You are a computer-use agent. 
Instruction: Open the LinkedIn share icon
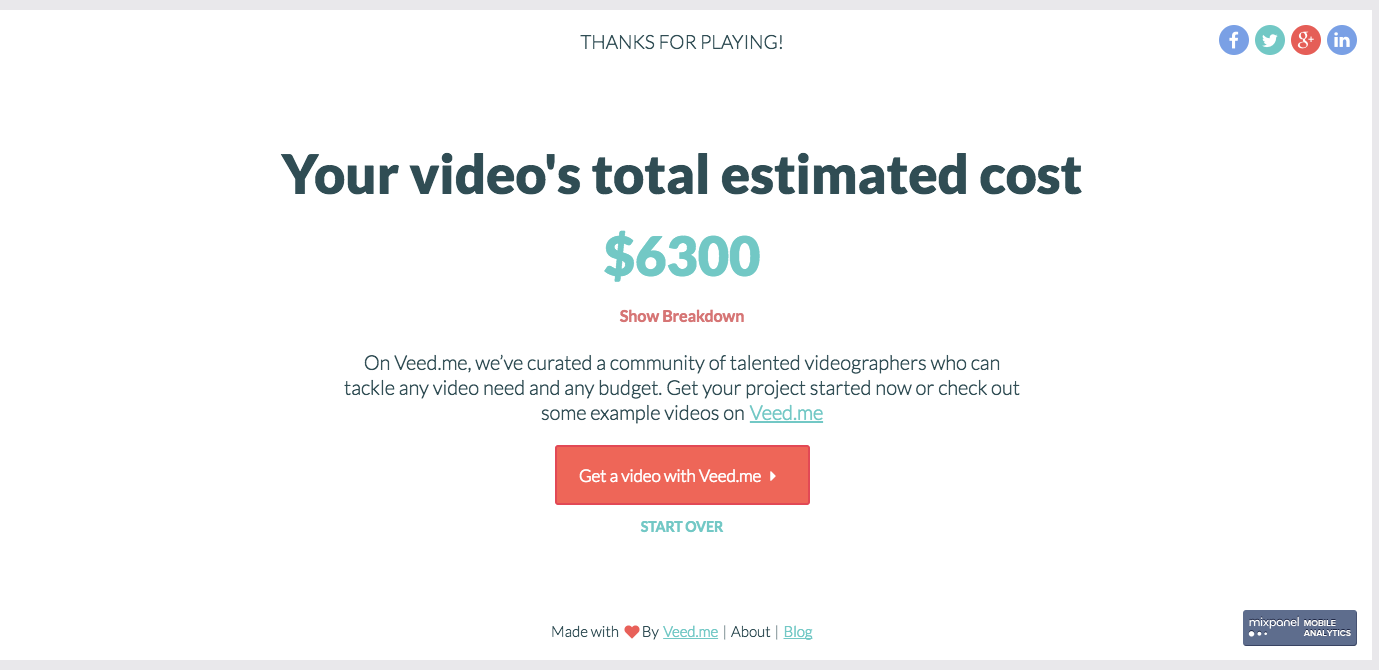click(x=1342, y=40)
